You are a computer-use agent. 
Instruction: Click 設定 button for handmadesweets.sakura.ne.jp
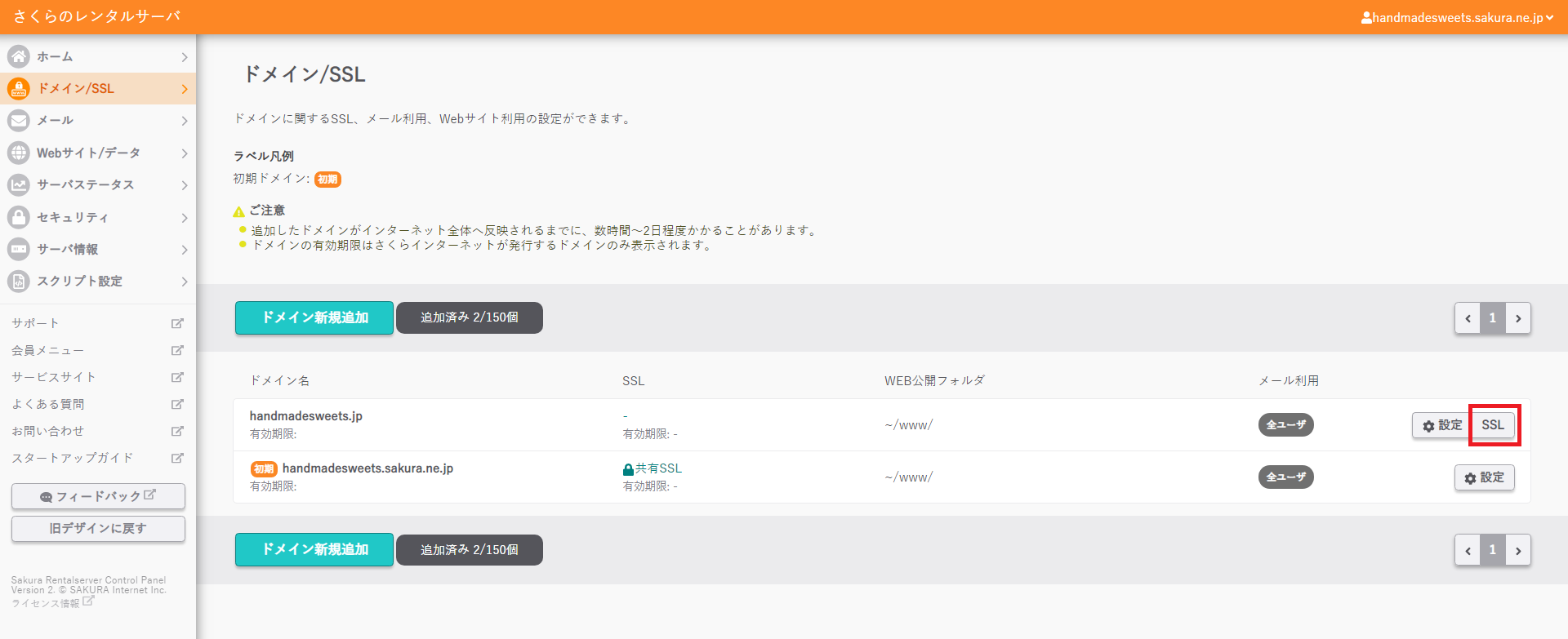point(1484,477)
